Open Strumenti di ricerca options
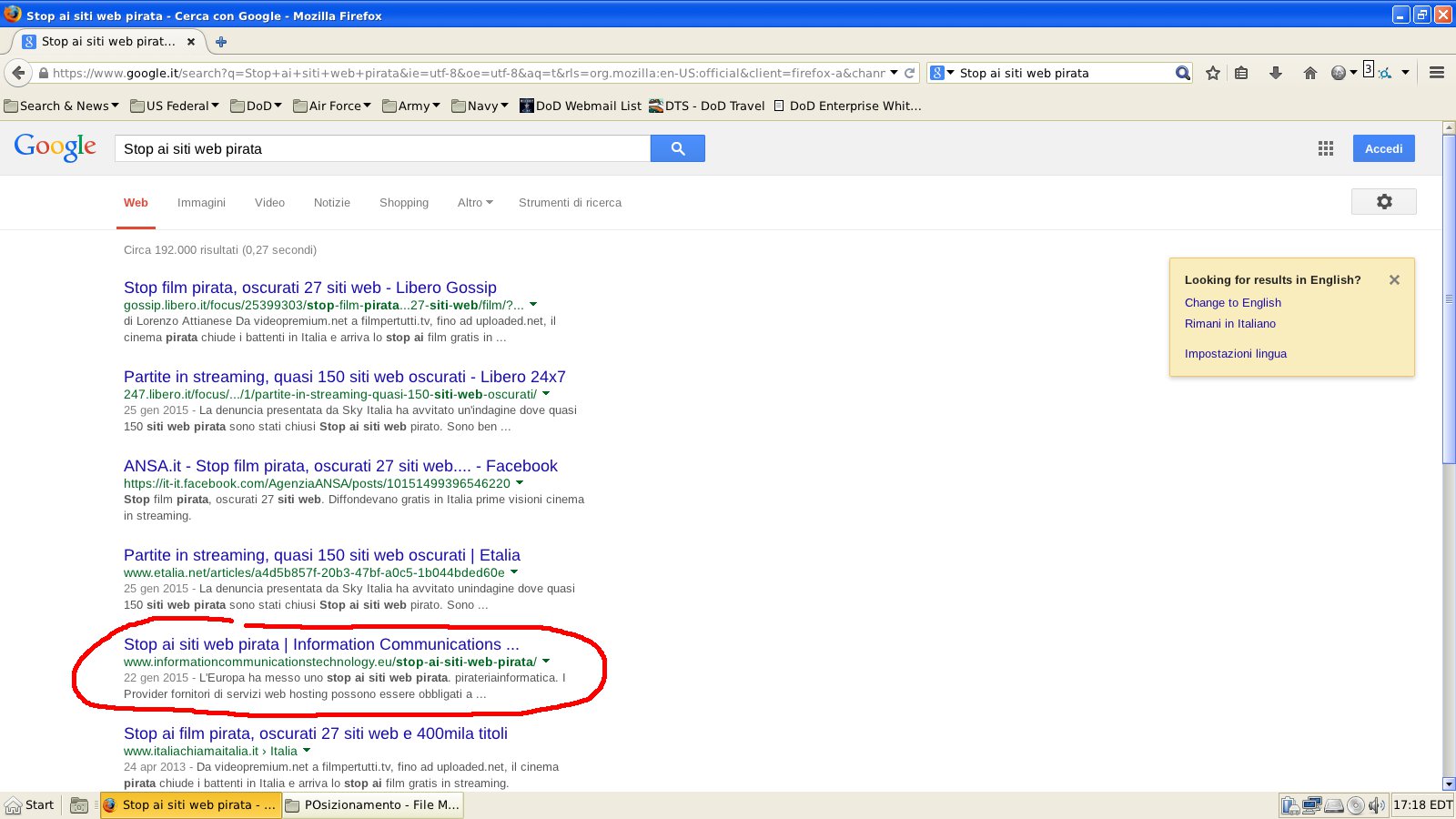Viewport: 1456px width, 819px height. (x=570, y=202)
